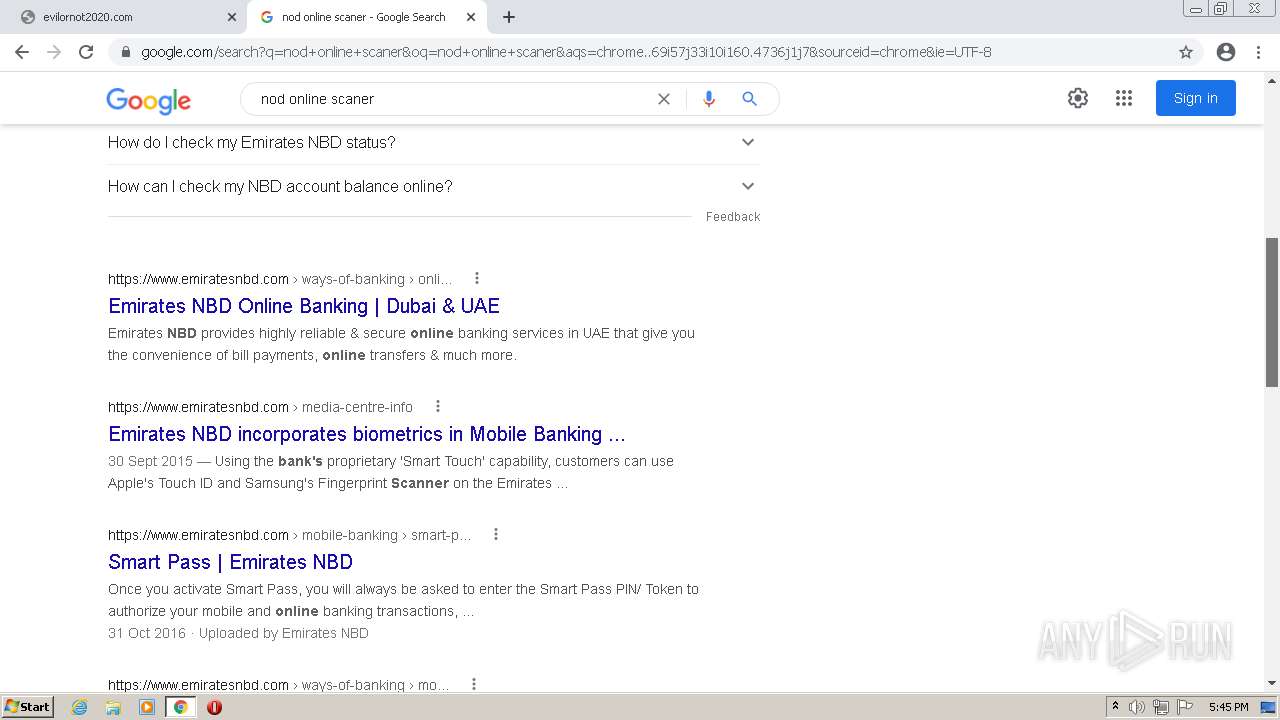
Task: Clear the search box text
Action: tap(663, 99)
